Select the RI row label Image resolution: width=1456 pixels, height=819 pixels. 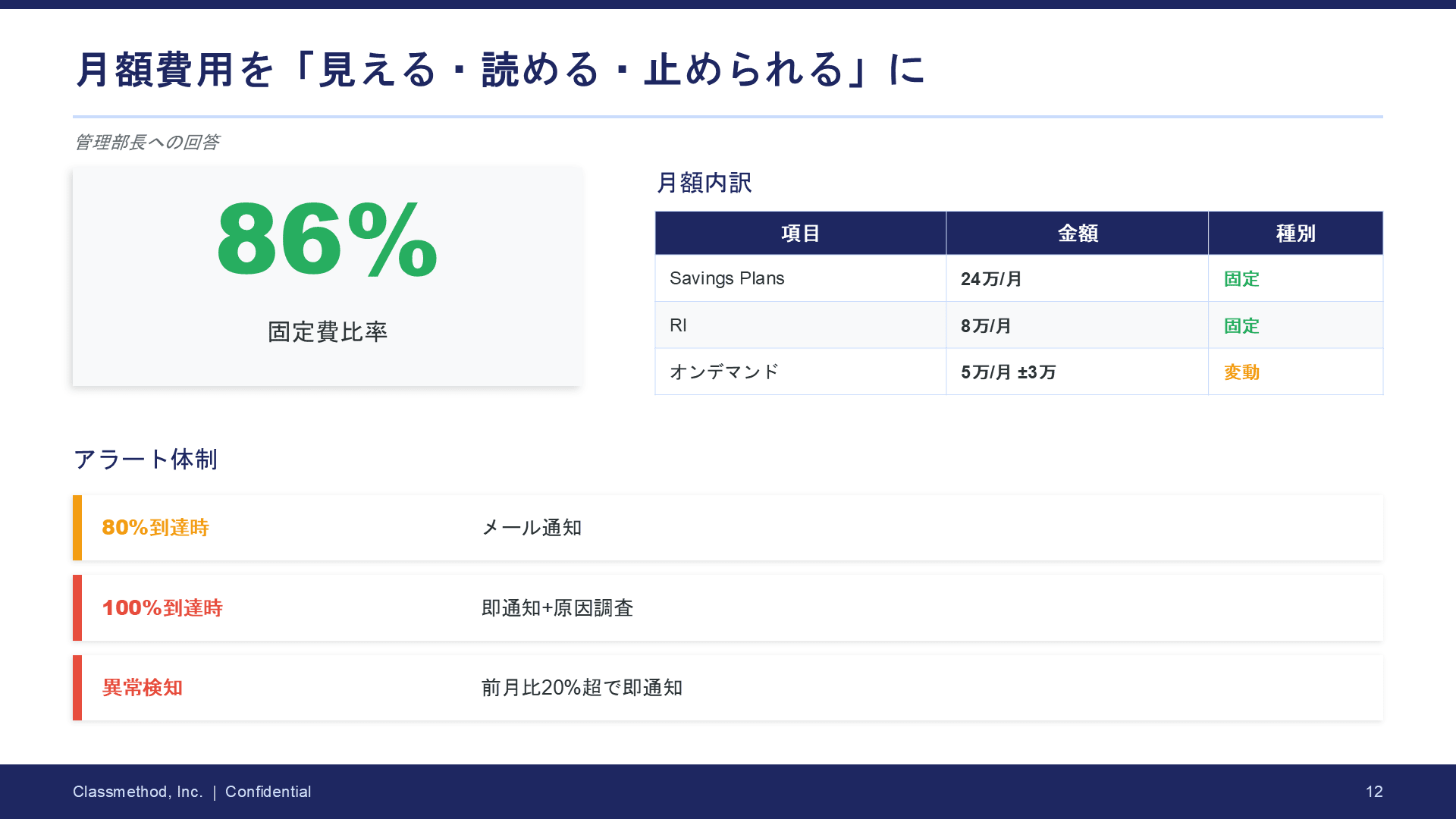coord(678,325)
